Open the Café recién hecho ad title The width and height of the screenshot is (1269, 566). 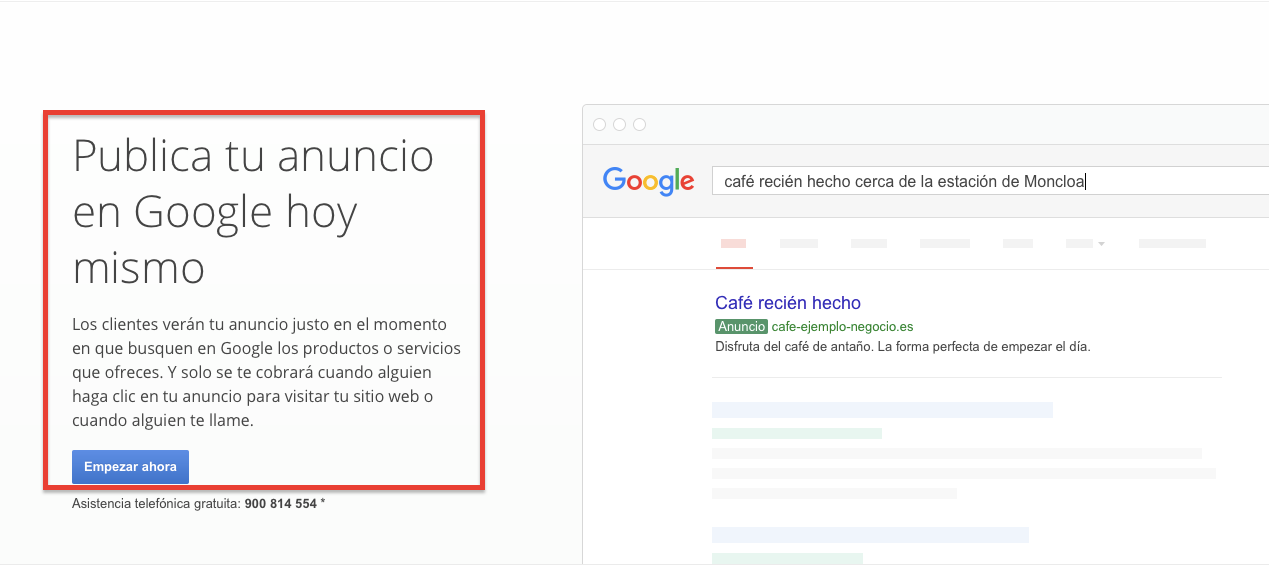(788, 303)
